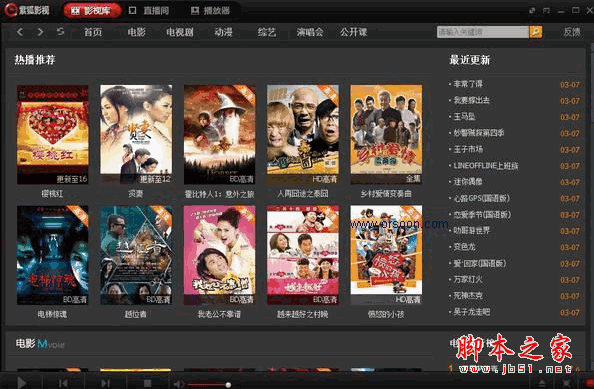Open the 越来越好之村晚 poster thumbnail
Viewport: 594px width, 389px height.
[303, 255]
